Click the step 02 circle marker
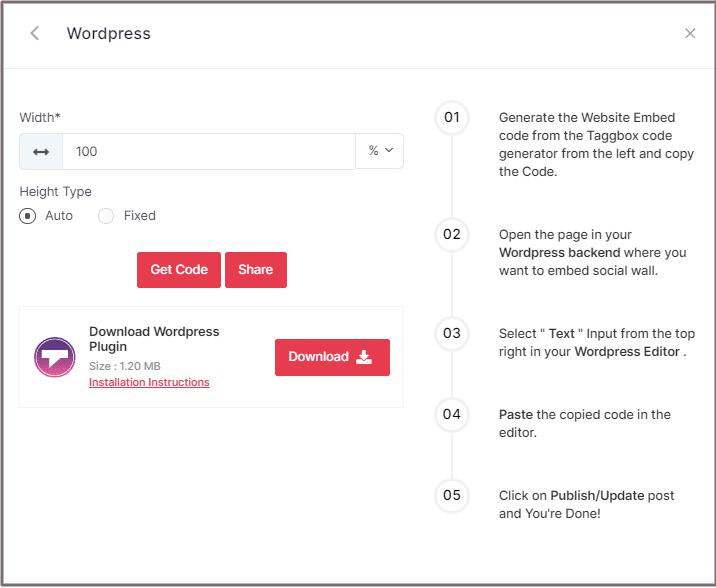 click(452, 235)
